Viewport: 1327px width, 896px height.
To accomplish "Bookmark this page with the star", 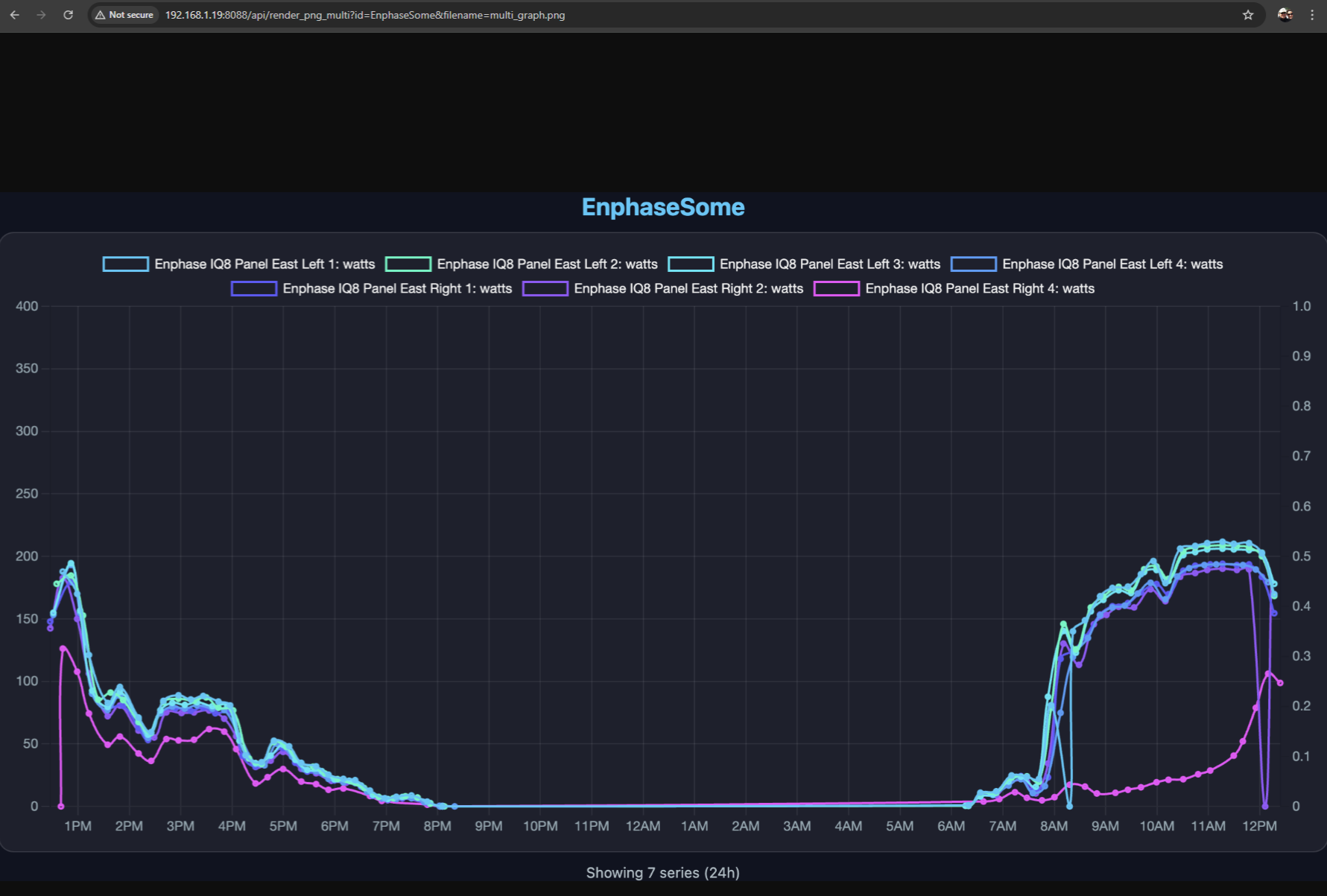I will (x=1248, y=15).
